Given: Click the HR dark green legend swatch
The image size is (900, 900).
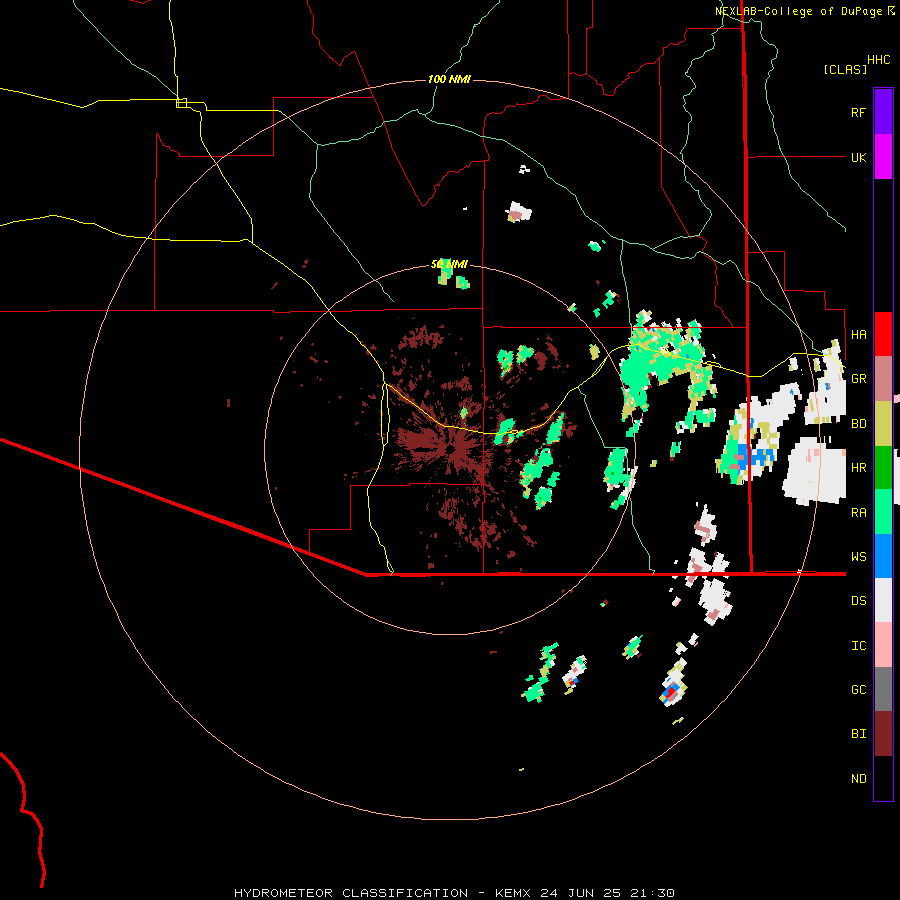Looking at the screenshot, I should click(x=883, y=467).
